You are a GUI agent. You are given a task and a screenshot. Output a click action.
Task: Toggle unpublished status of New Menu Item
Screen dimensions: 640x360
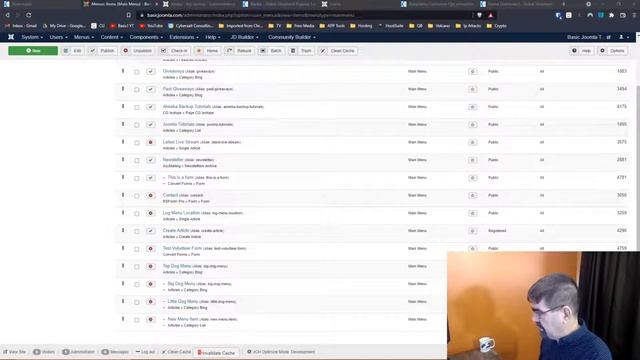(x=151, y=320)
